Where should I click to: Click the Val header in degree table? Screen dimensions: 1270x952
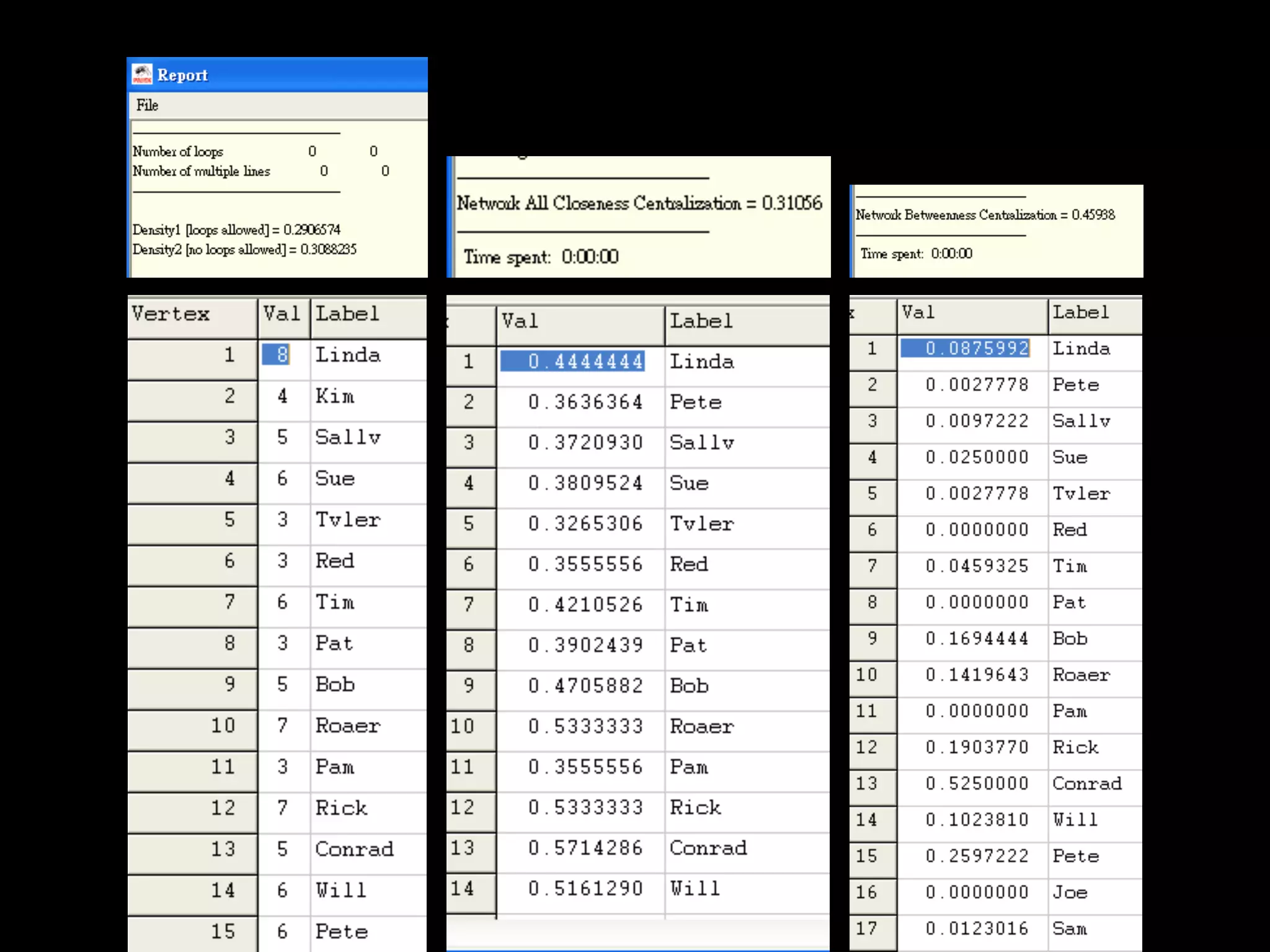[x=282, y=314]
